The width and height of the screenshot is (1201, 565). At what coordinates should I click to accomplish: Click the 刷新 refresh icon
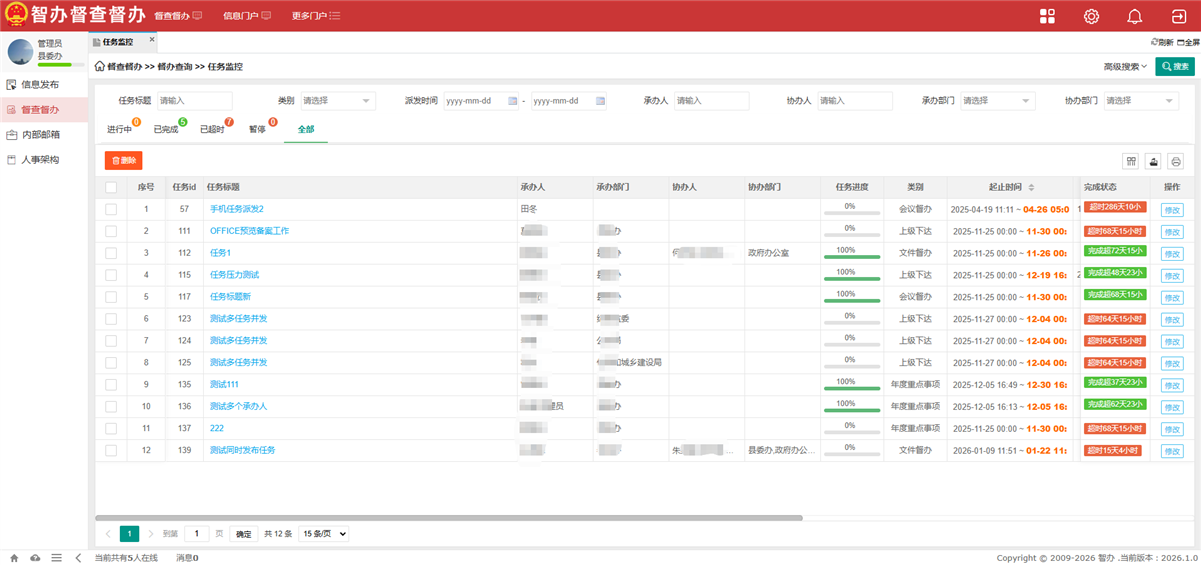click(1161, 42)
